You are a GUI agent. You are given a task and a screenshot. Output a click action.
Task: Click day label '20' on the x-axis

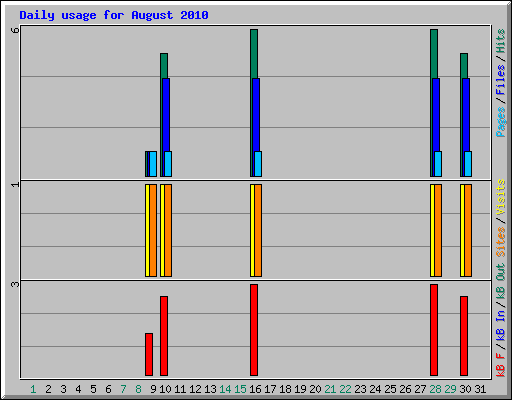[x=315, y=389]
